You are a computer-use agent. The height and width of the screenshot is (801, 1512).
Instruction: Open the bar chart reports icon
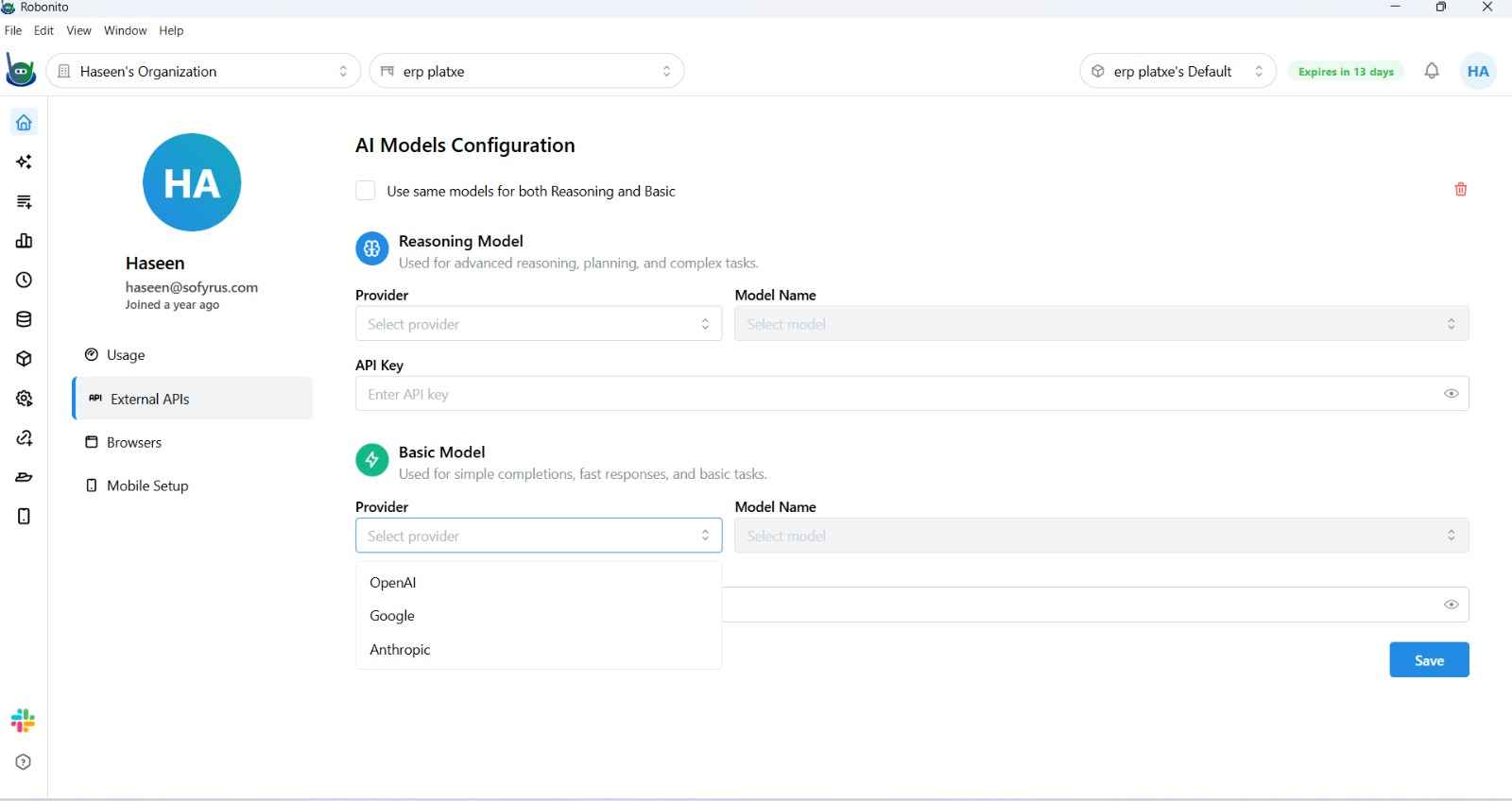tap(24, 241)
